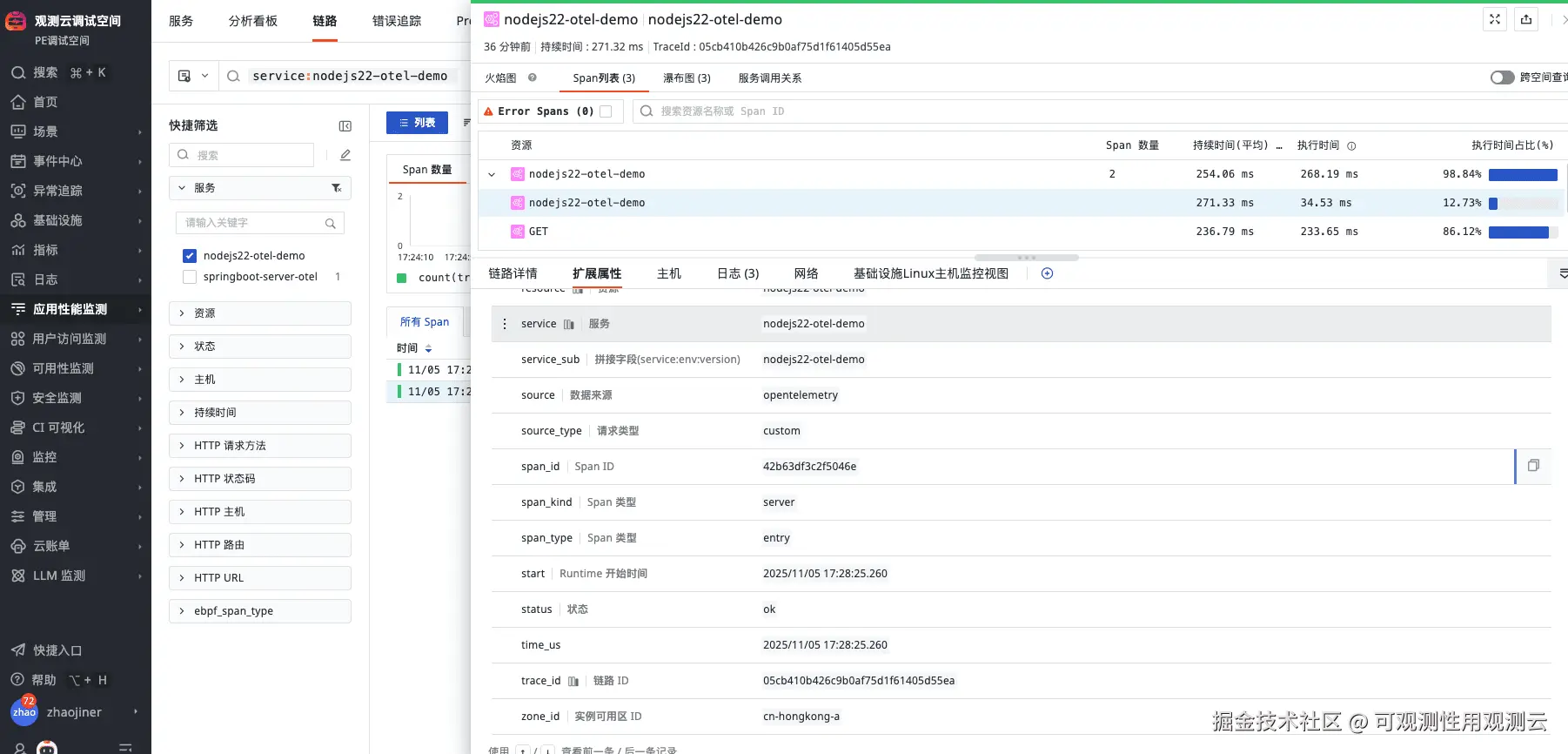Expand the 持续时间 filter section

pos(259,413)
